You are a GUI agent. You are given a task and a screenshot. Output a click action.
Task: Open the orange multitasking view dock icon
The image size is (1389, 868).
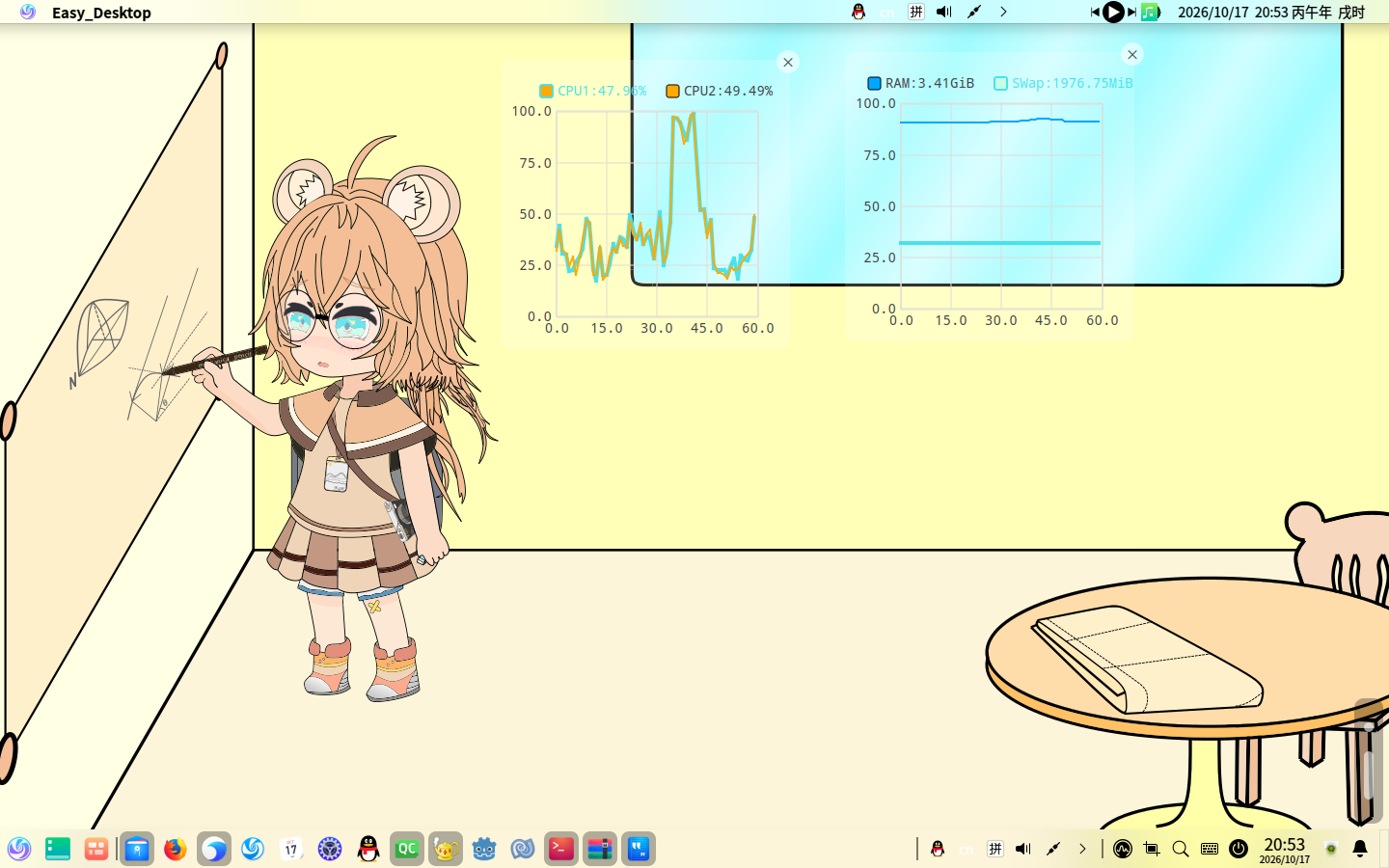coord(96,849)
